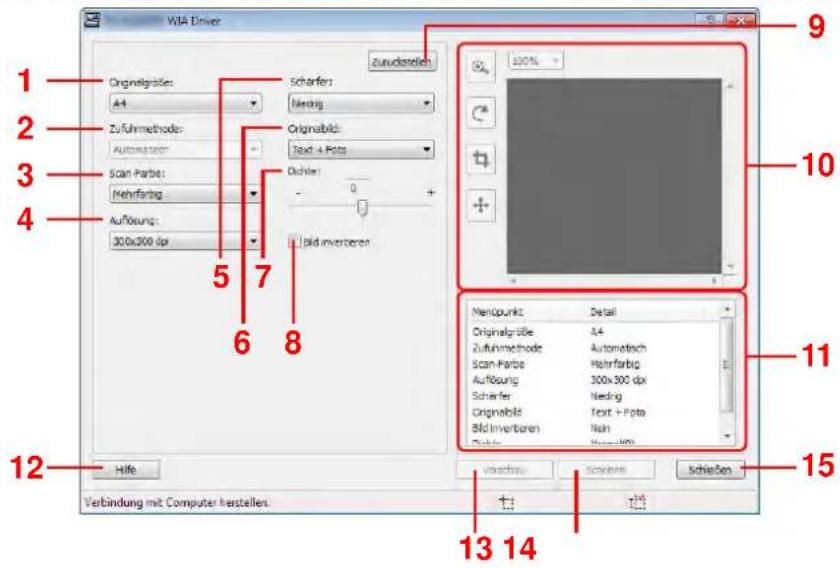Image resolution: width=840 pixels, height=568 pixels.
Task: Open the 100% zoom level dropdown
Action: [x=535, y=61]
